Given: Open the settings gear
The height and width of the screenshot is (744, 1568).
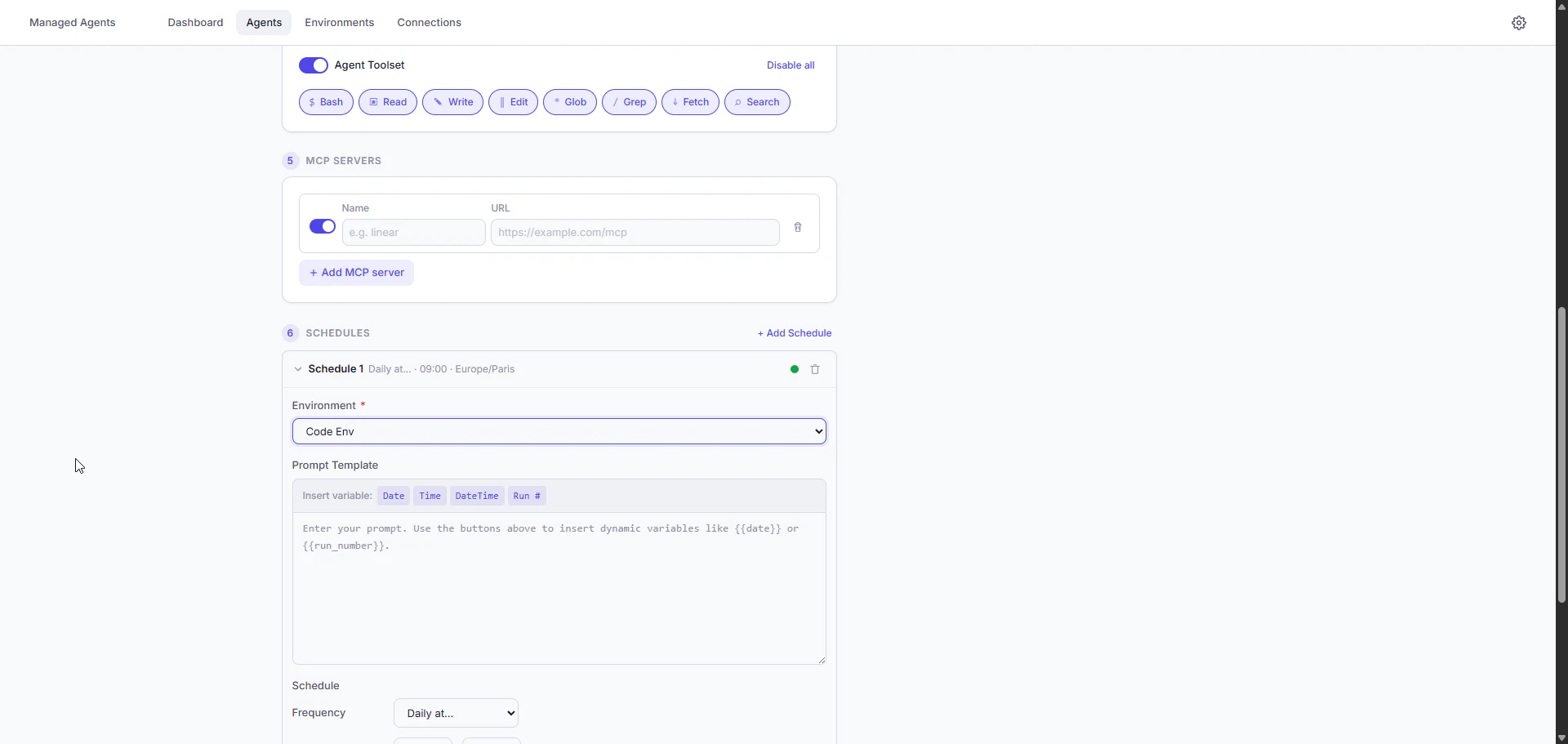Looking at the screenshot, I should pyautogui.click(x=1518, y=22).
